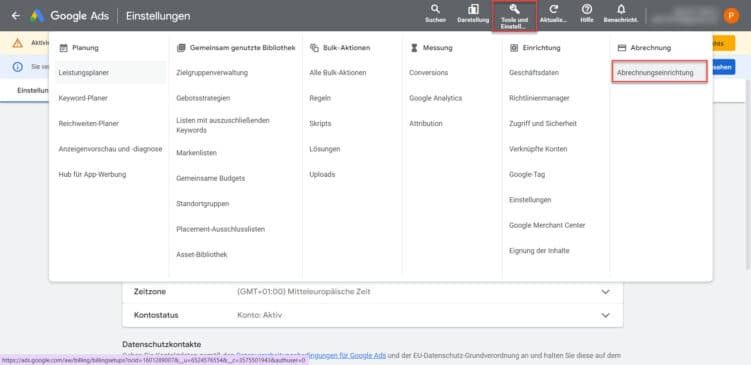
Task: Click the yellow button at right edge
Action: (x=723, y=43)
